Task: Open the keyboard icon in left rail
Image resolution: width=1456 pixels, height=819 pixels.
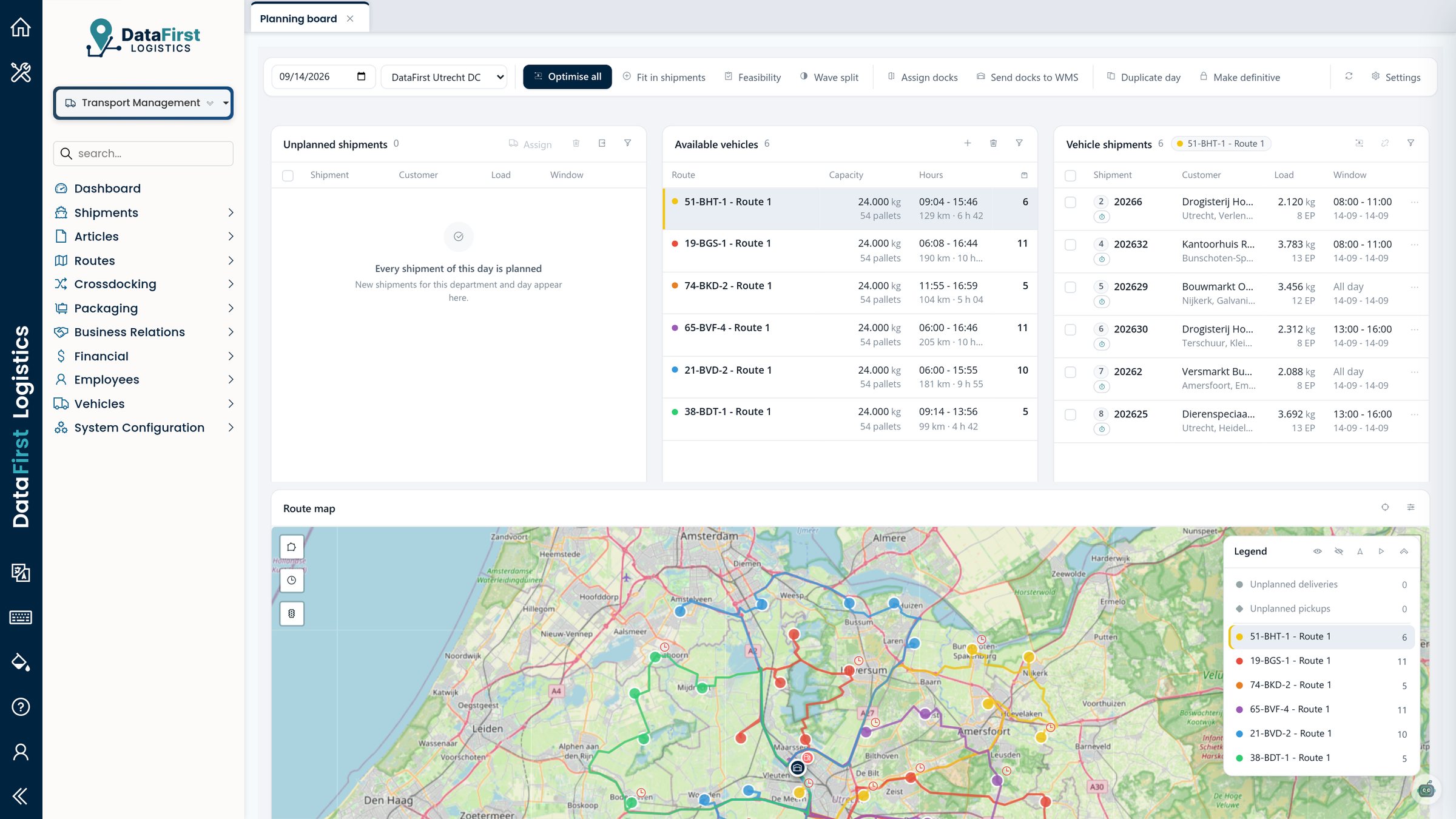Action: pos(21,617)
